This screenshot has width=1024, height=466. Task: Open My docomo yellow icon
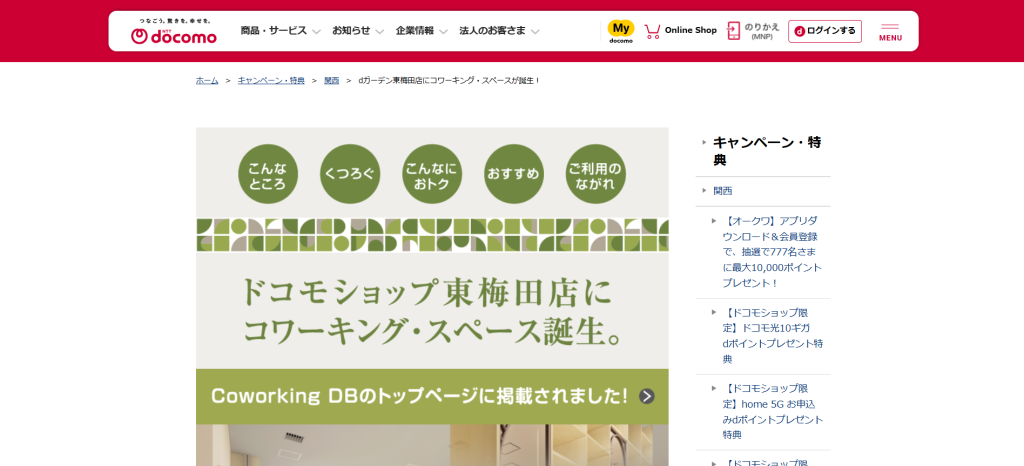coord(620,31)
